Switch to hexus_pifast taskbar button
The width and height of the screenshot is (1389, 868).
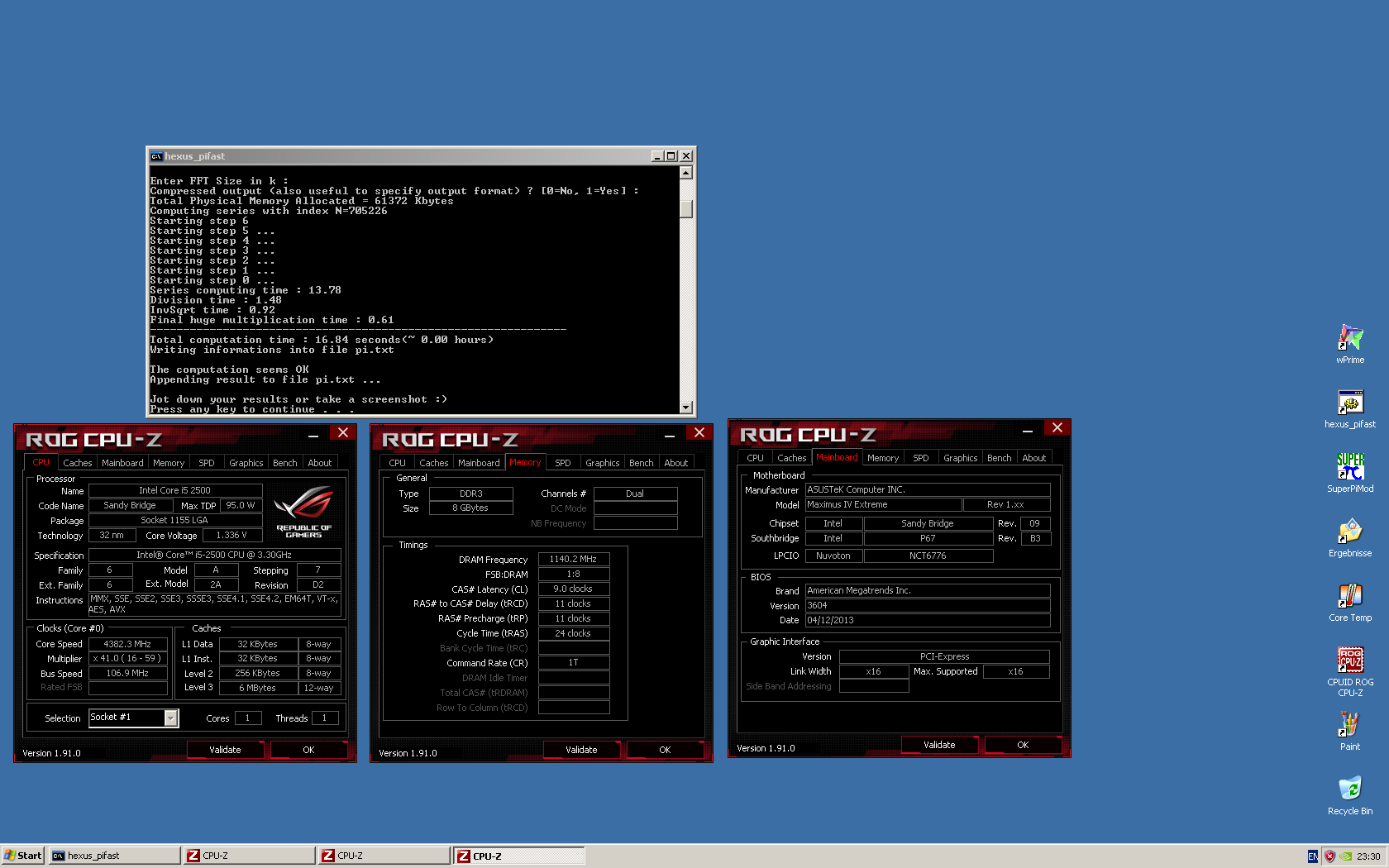pyautogui.click(x=114, y=856)
